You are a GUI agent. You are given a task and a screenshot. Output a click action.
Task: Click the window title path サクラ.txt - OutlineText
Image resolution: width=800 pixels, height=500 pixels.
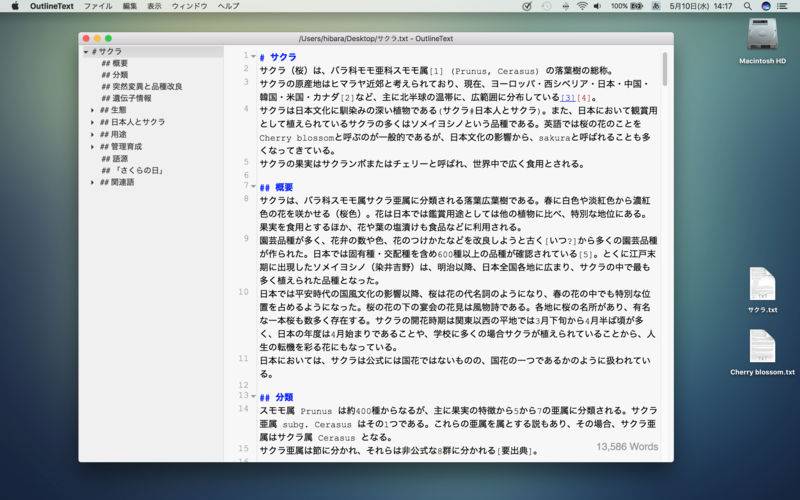point(376,39)
